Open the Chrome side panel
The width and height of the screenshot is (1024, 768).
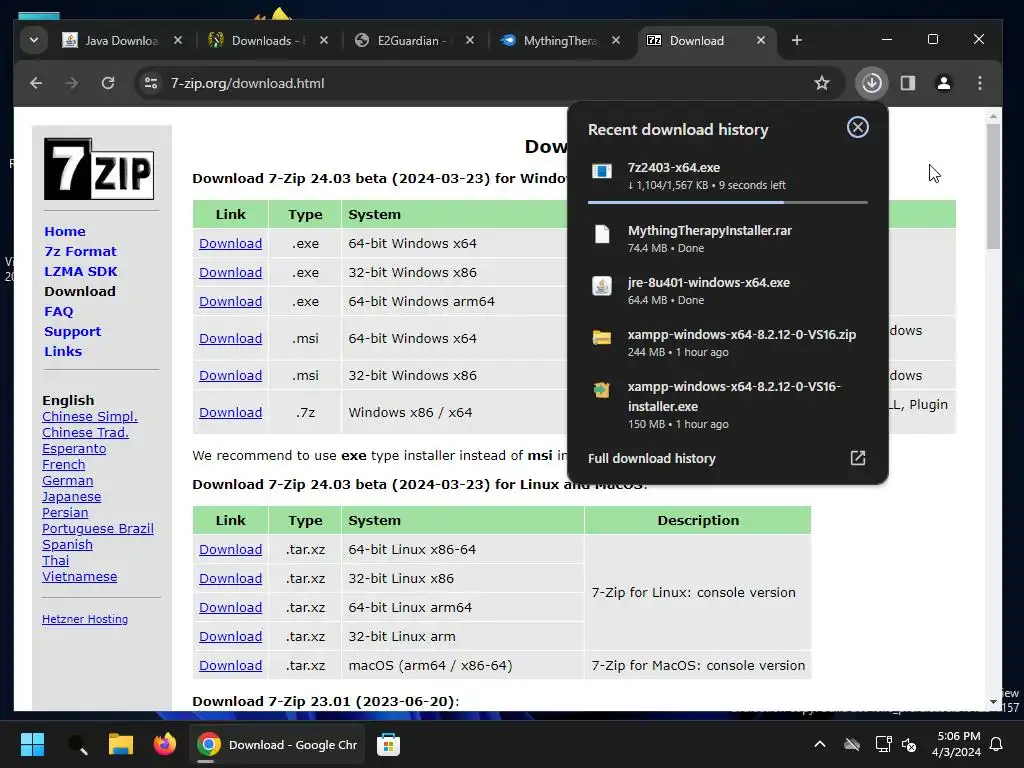pyautogui.click(x=908, y=83)
